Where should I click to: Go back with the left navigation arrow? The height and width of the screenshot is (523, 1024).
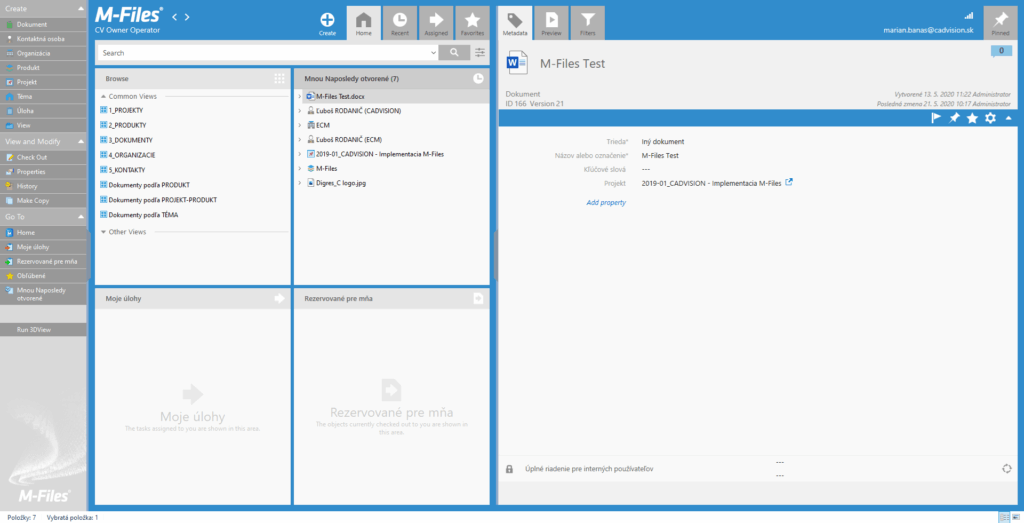[x=174, y=17]
